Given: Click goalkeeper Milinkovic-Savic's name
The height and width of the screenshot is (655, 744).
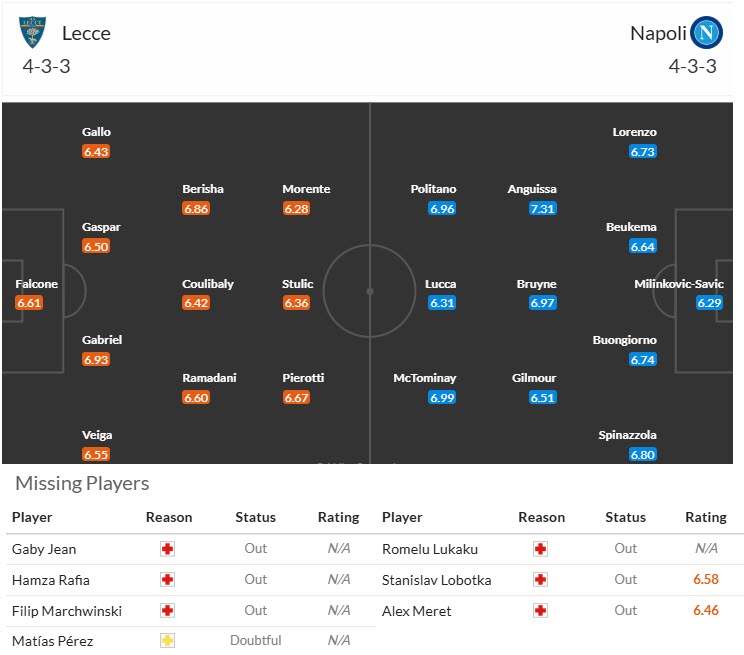Looking at the screenshot, I should [679, 284].
